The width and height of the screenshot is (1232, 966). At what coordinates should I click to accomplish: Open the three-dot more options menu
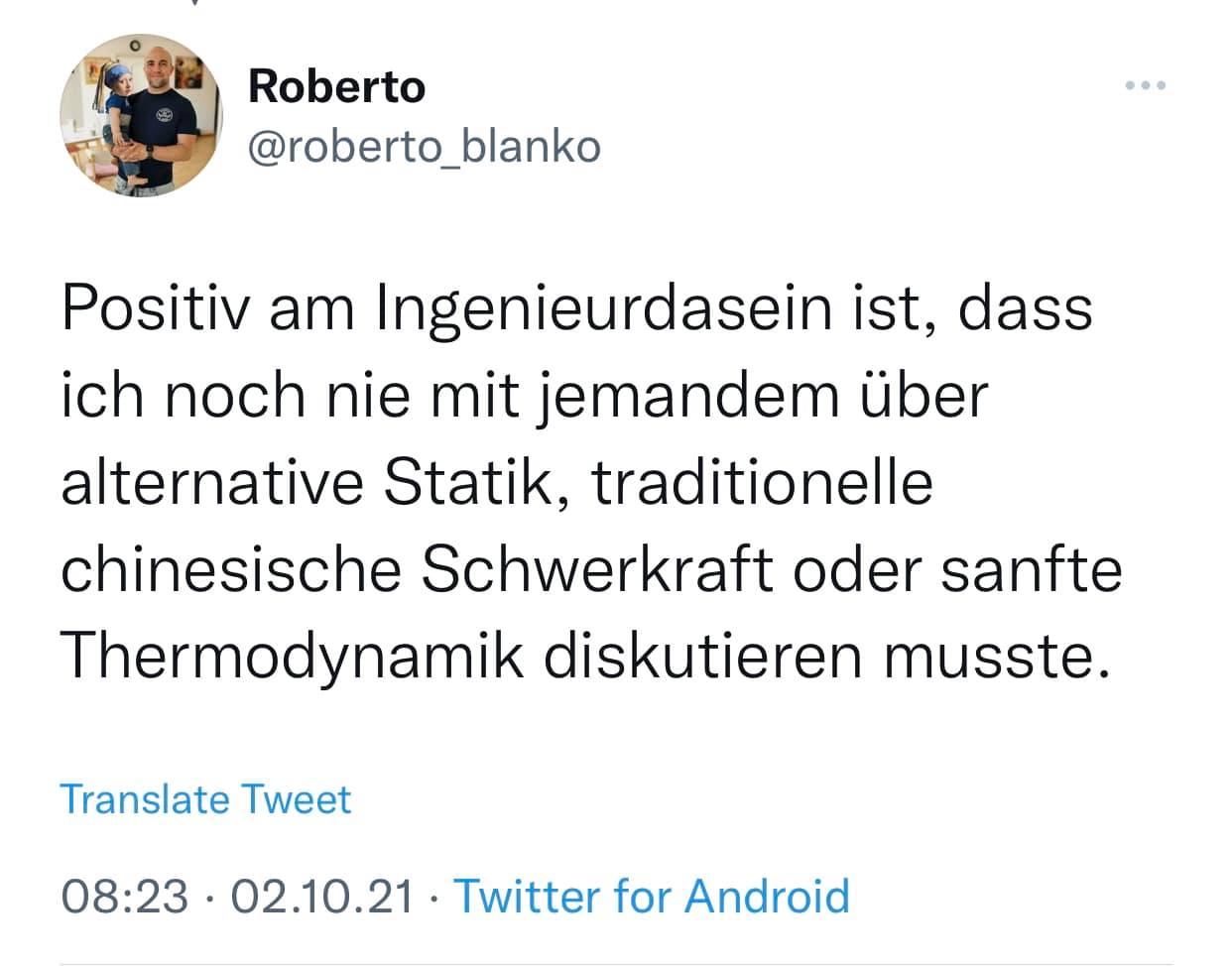1146,86
